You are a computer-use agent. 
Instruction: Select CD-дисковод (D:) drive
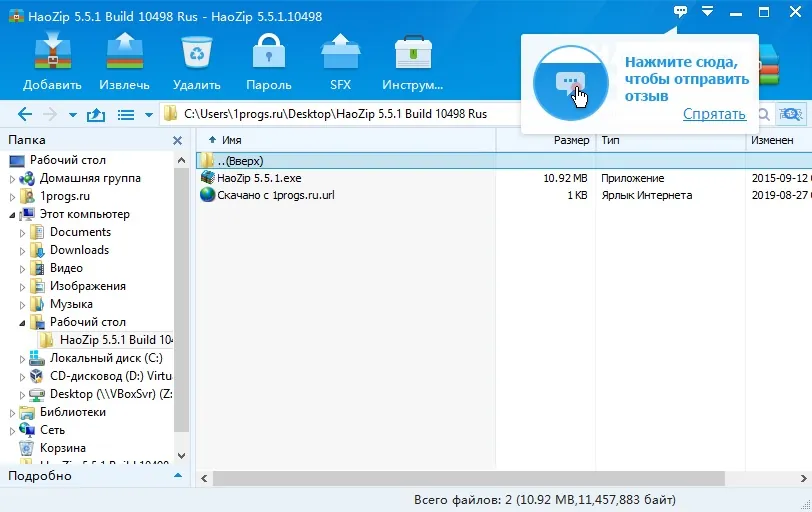[111, 376]
